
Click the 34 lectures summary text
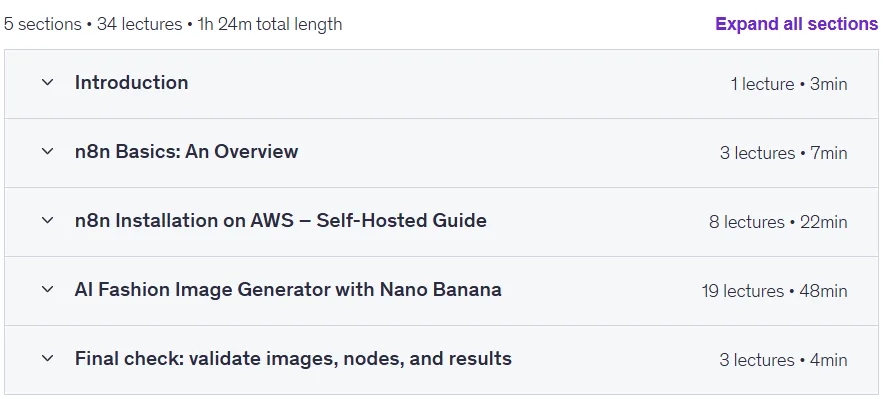coord(140,24)
